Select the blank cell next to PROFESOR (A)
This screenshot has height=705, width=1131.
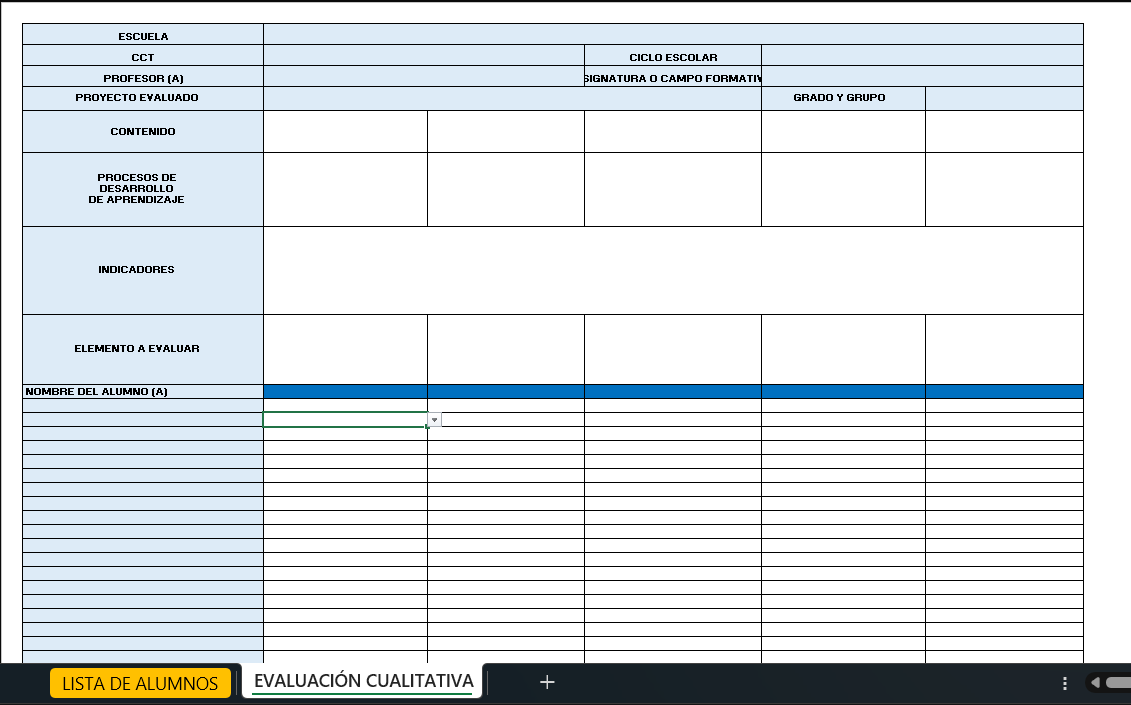click(x=423, y=77)
